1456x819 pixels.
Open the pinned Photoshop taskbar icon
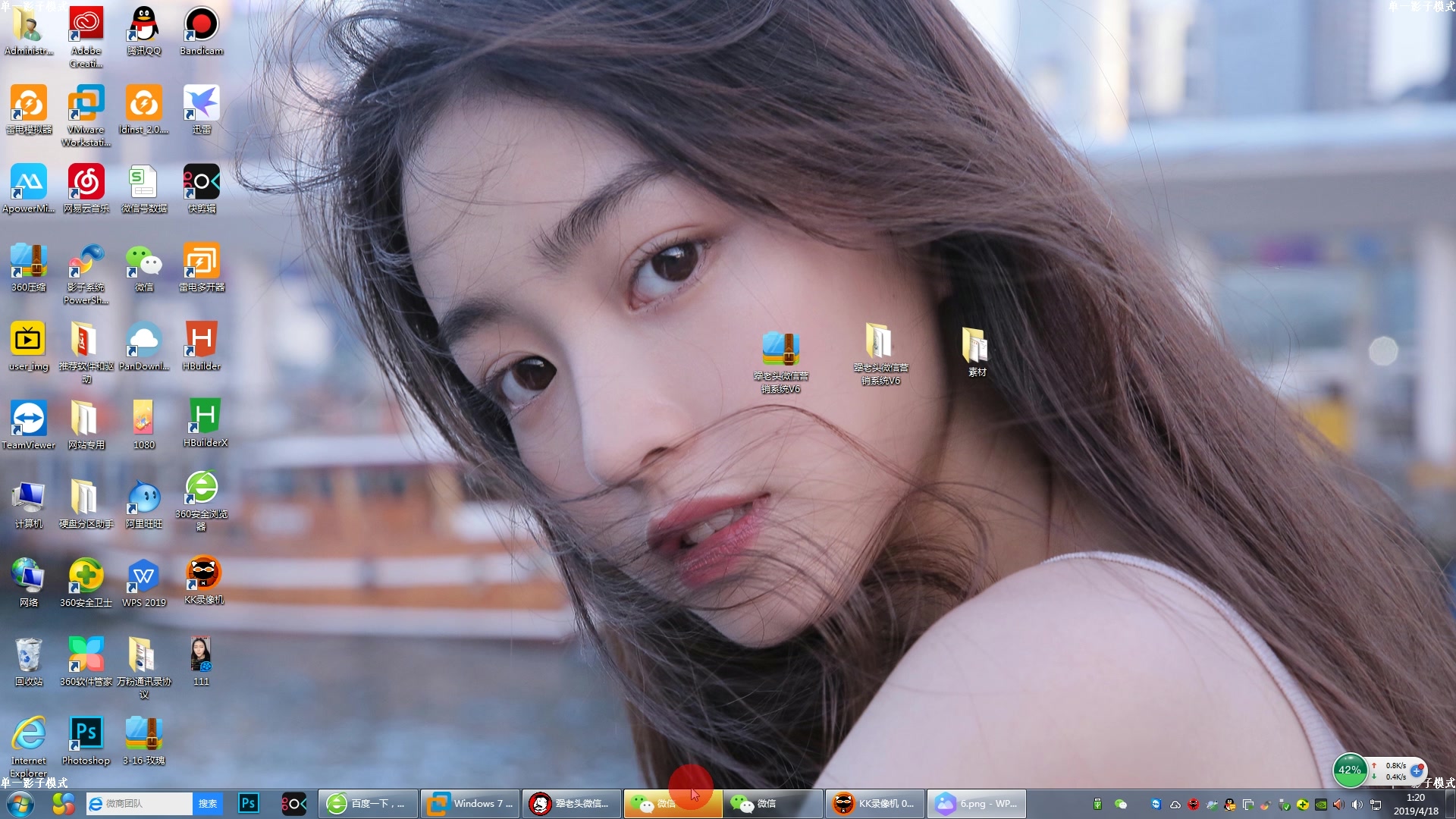[249, 804]
